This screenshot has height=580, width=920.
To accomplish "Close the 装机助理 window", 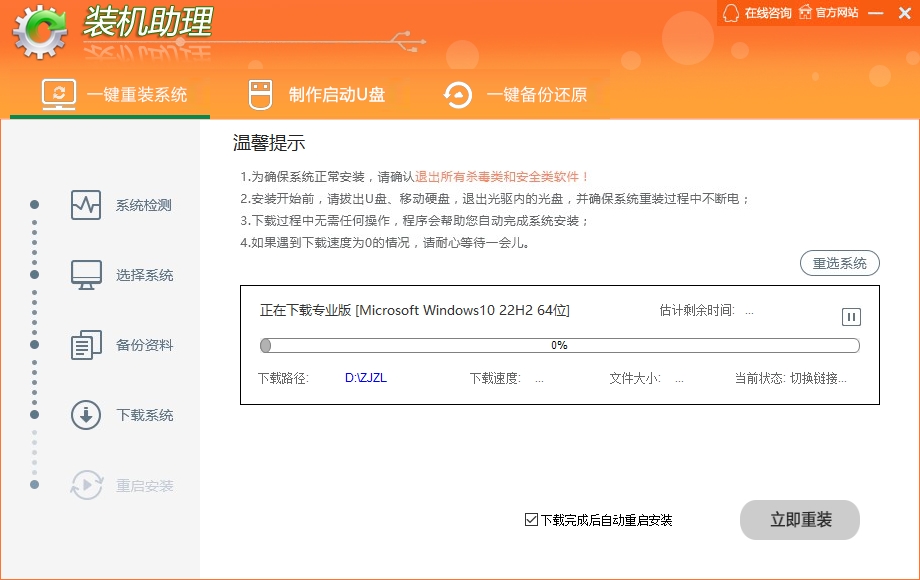I will (905, 13).
